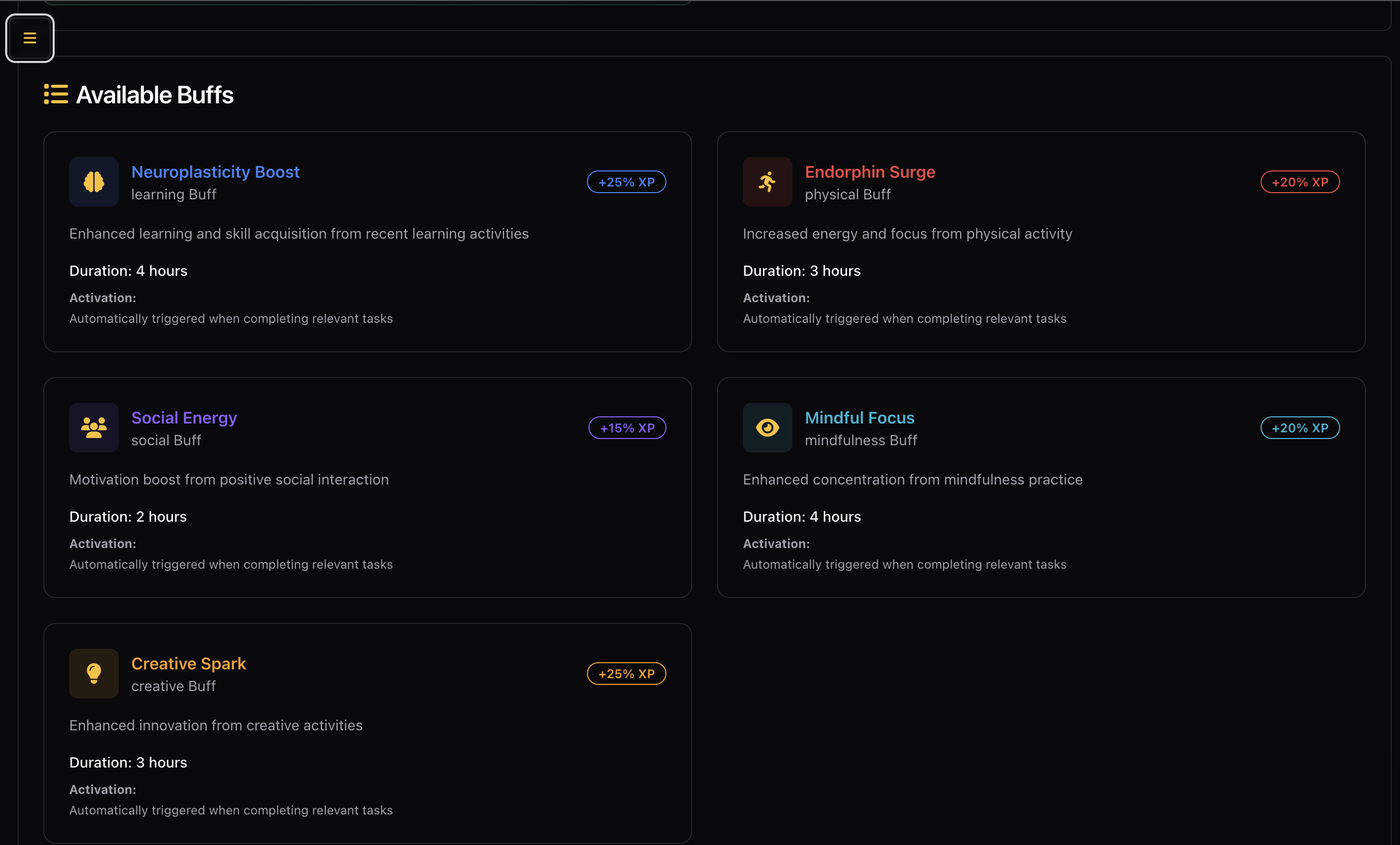Open the Neuroplasticity Boost title link

coord(215,171)
